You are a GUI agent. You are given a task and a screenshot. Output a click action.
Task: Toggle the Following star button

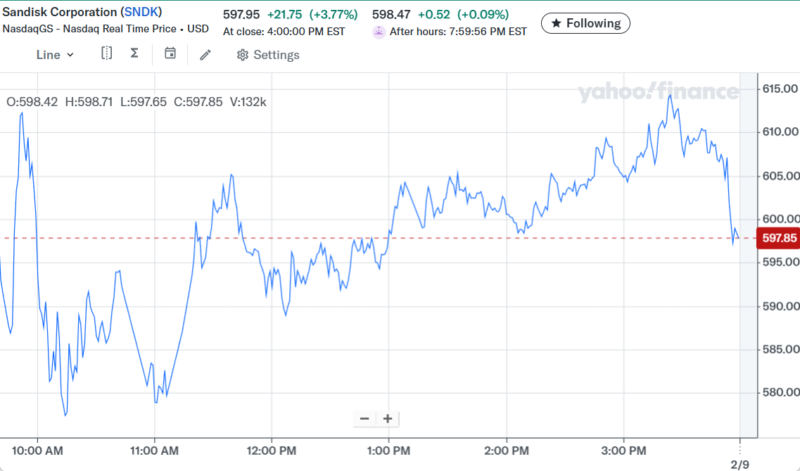click(x=586, y=22)
